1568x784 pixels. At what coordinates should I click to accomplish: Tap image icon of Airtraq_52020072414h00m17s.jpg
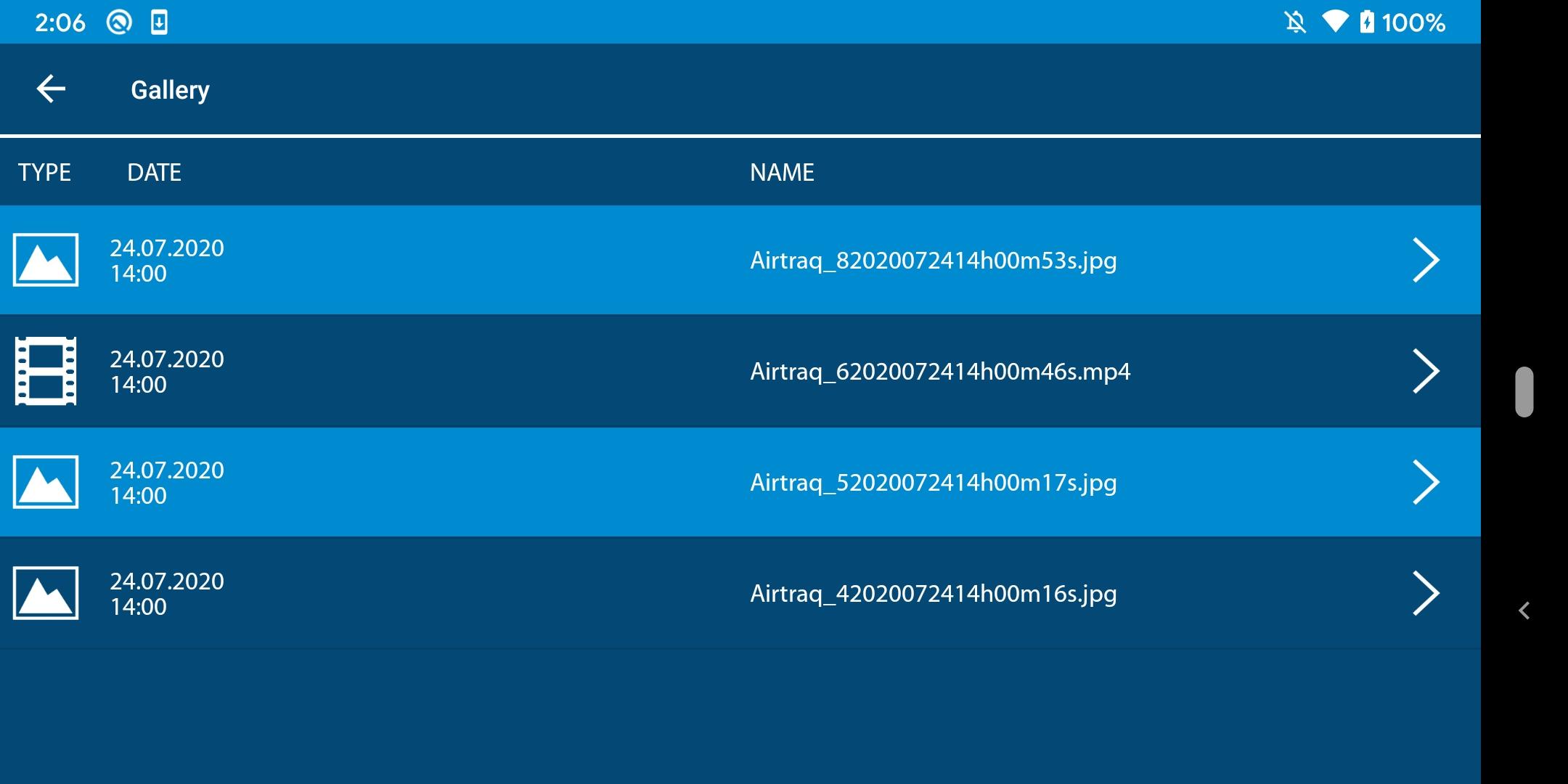46,482
